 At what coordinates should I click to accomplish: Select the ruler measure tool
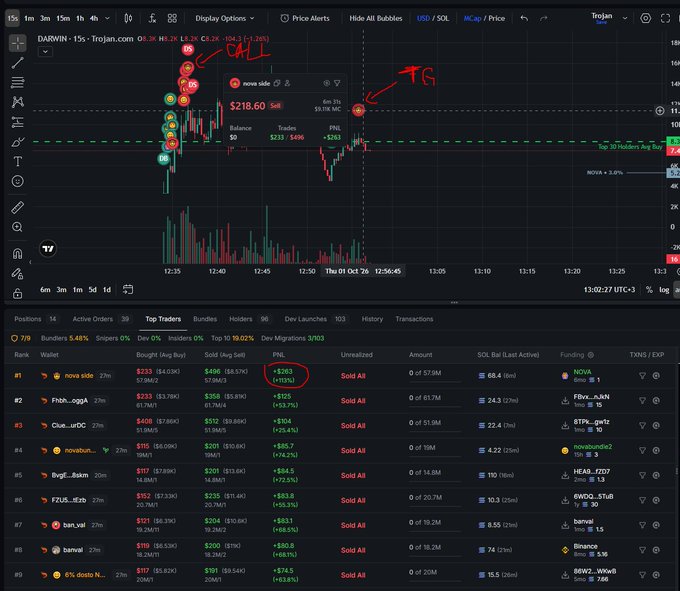(18, 207)
